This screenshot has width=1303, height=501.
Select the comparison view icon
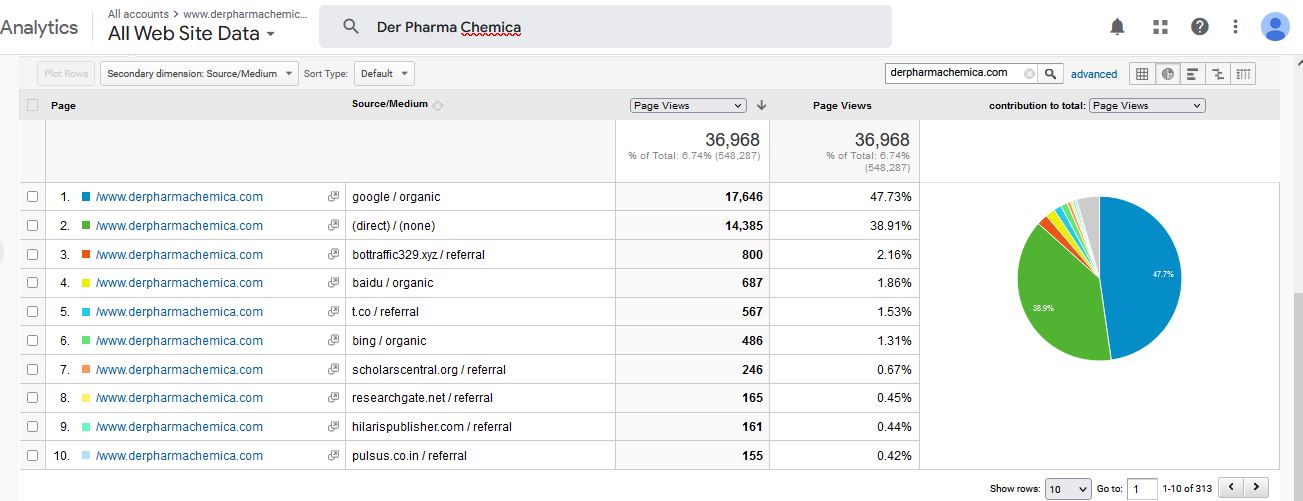tap(1217, 74)
